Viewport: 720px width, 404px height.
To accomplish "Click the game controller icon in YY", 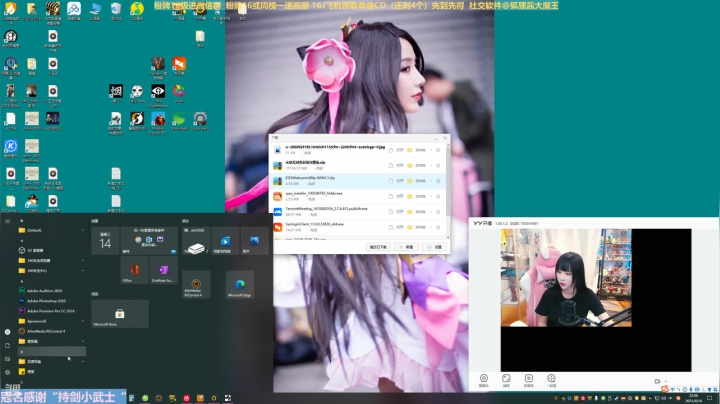I will [x=551, y=380].
